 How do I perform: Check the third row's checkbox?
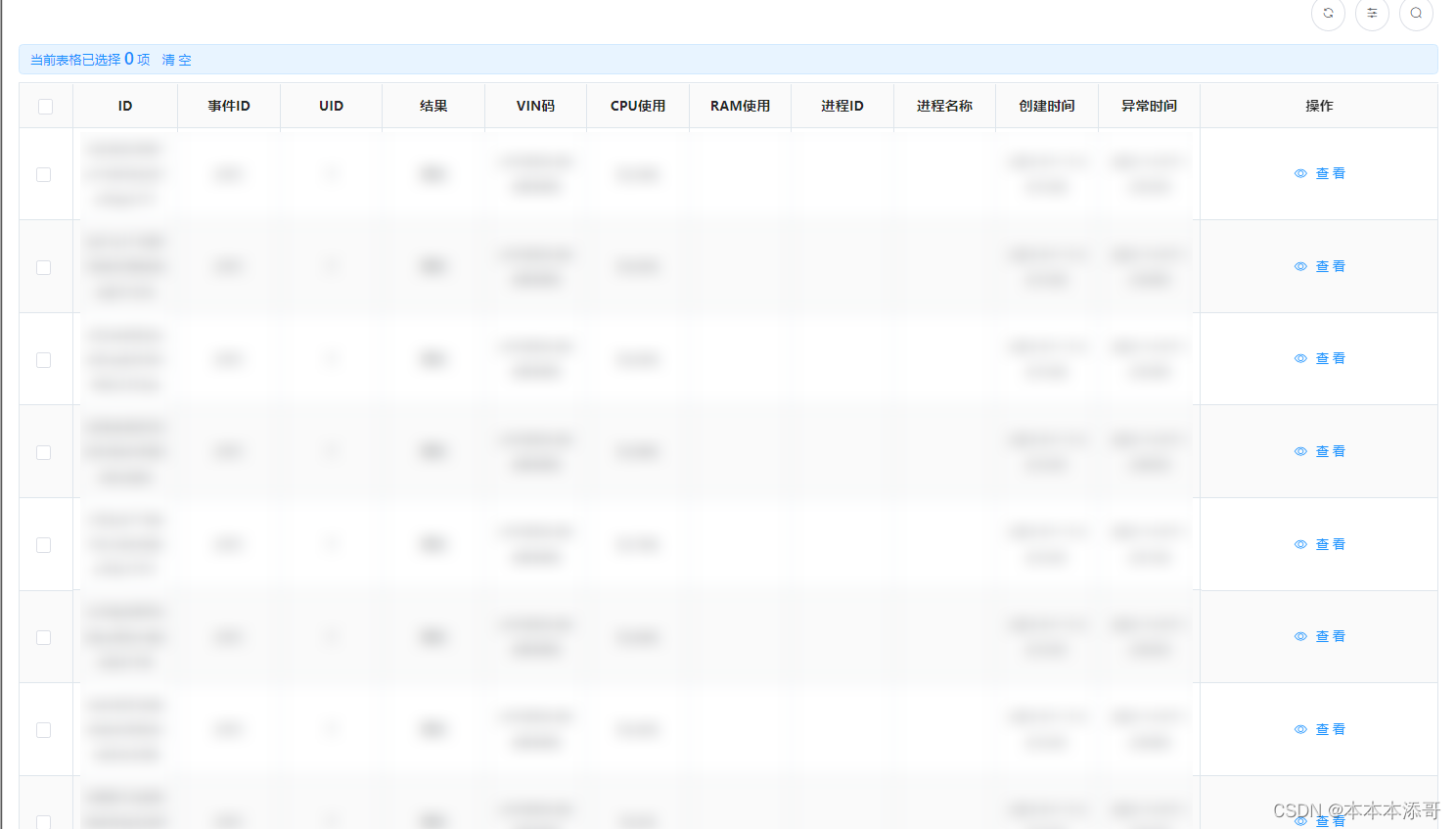(43, 360)
